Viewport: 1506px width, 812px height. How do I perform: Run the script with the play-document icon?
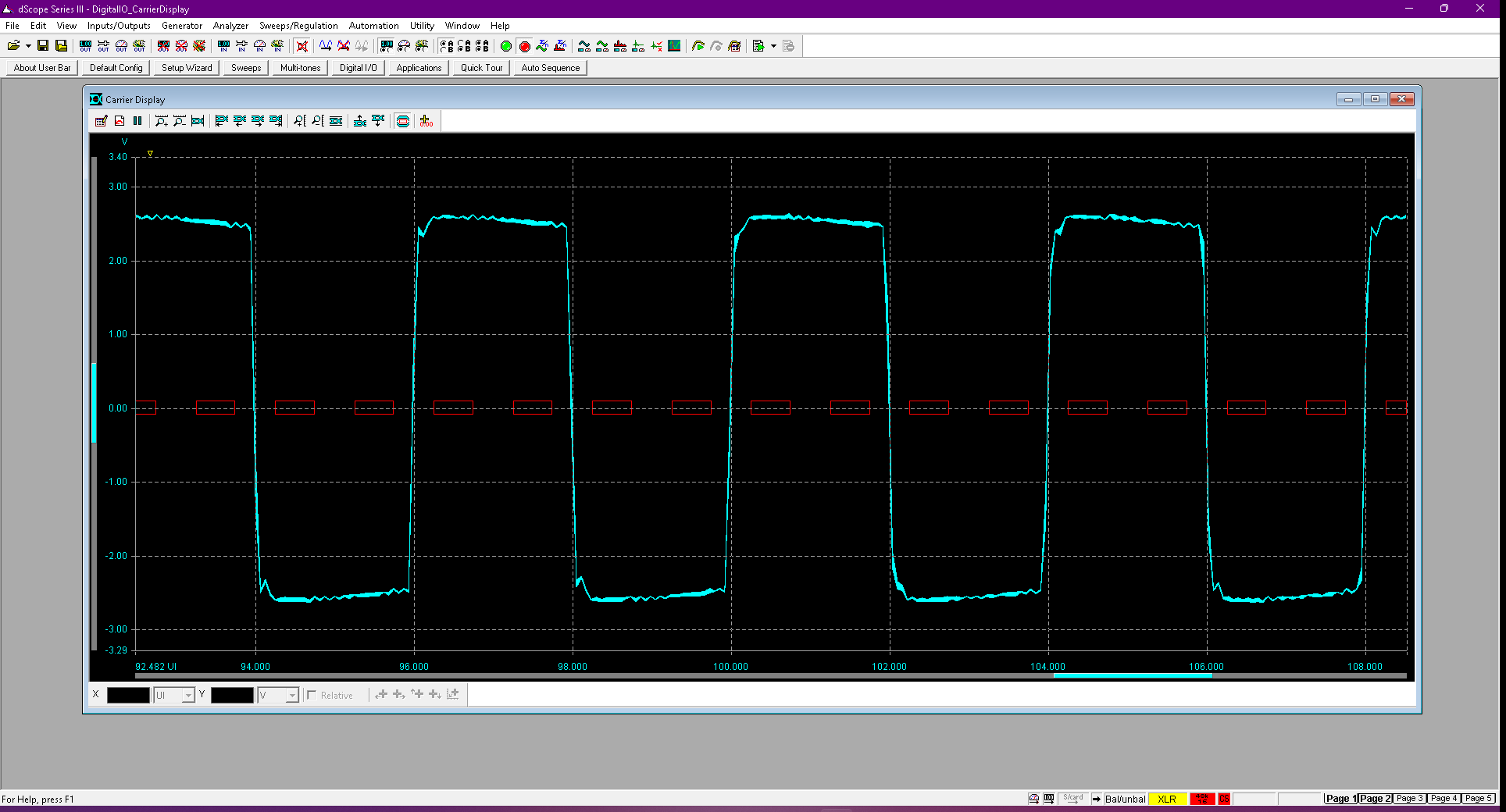(x=758, y=46)
